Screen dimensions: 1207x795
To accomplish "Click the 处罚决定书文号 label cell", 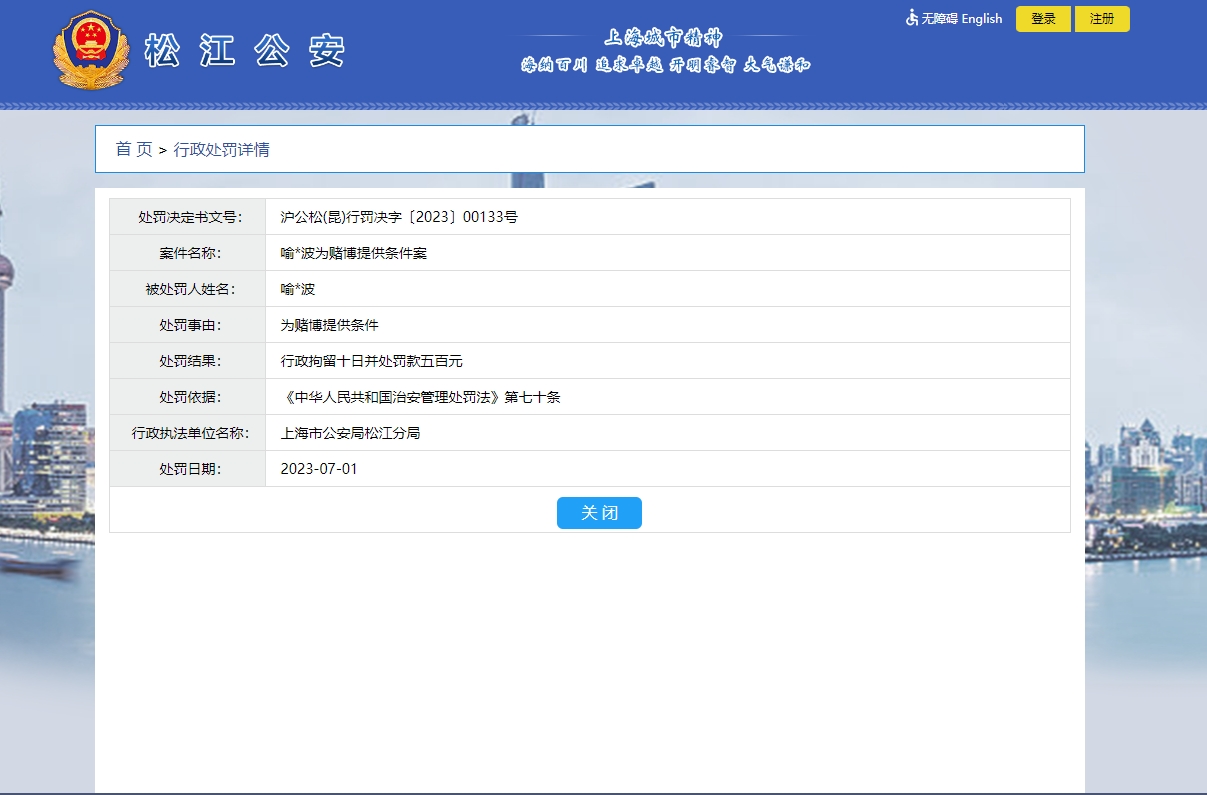I will coord(189,217).
